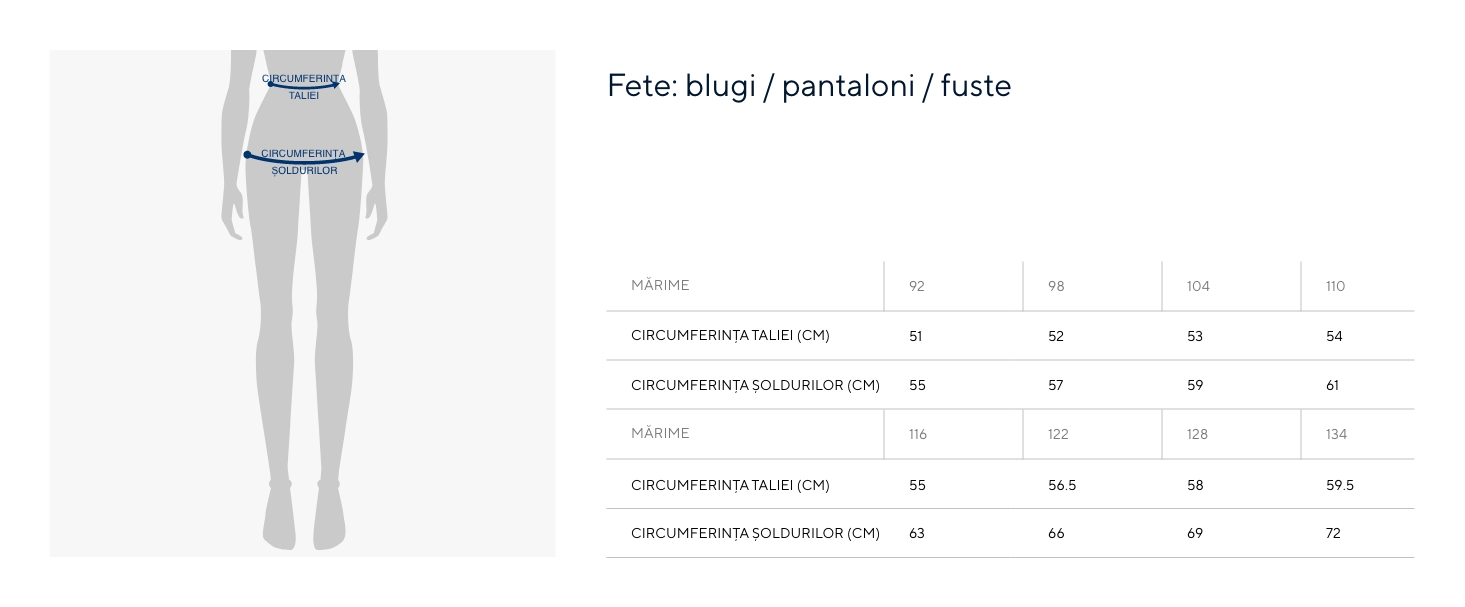Select size 134 column header
1465x607 pixels.
1336,434
